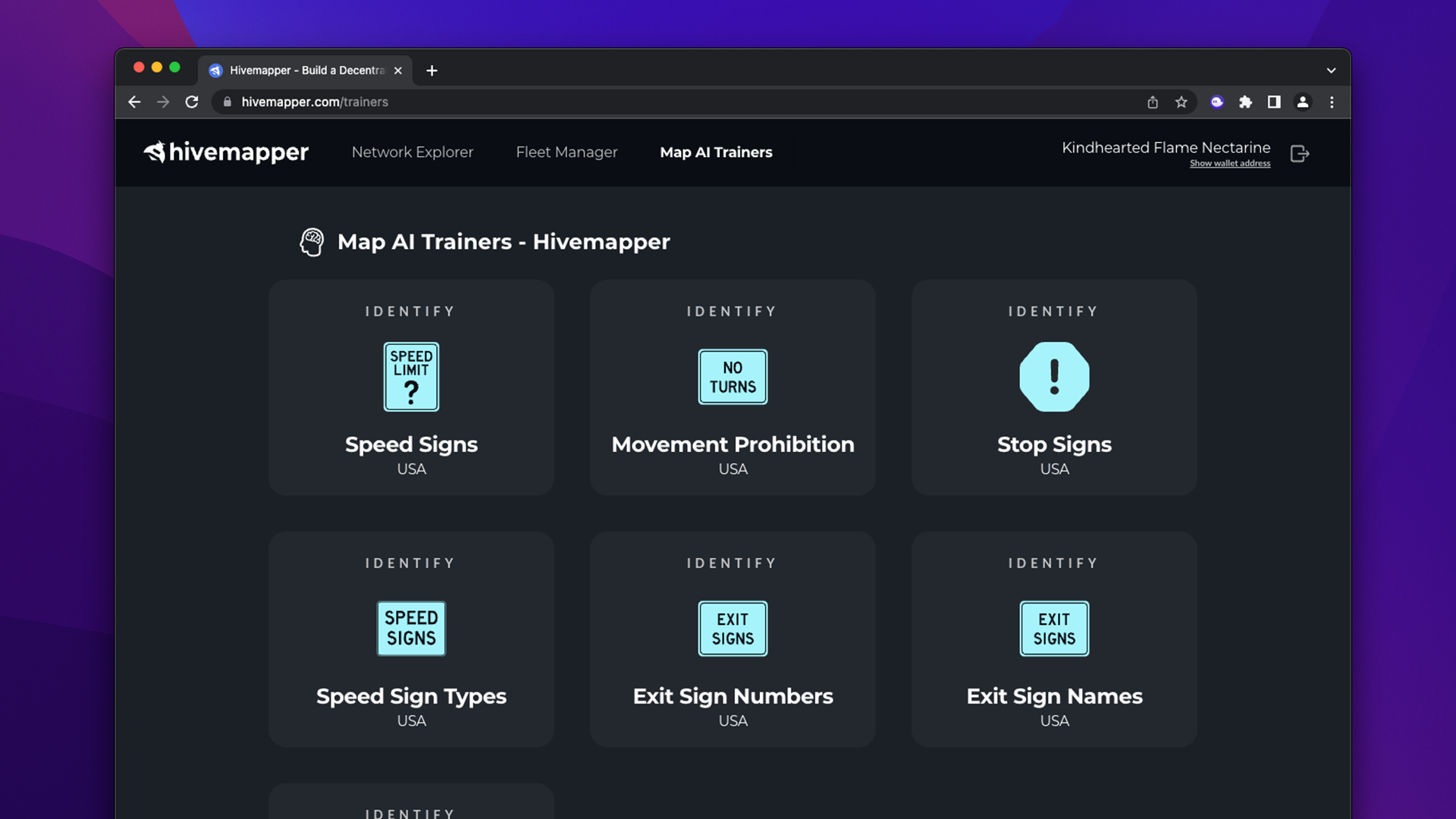The height and width of the screenshot is (819, 1456).
Task: Open the Chrome profile menu
Action: tap(1303, 102)
